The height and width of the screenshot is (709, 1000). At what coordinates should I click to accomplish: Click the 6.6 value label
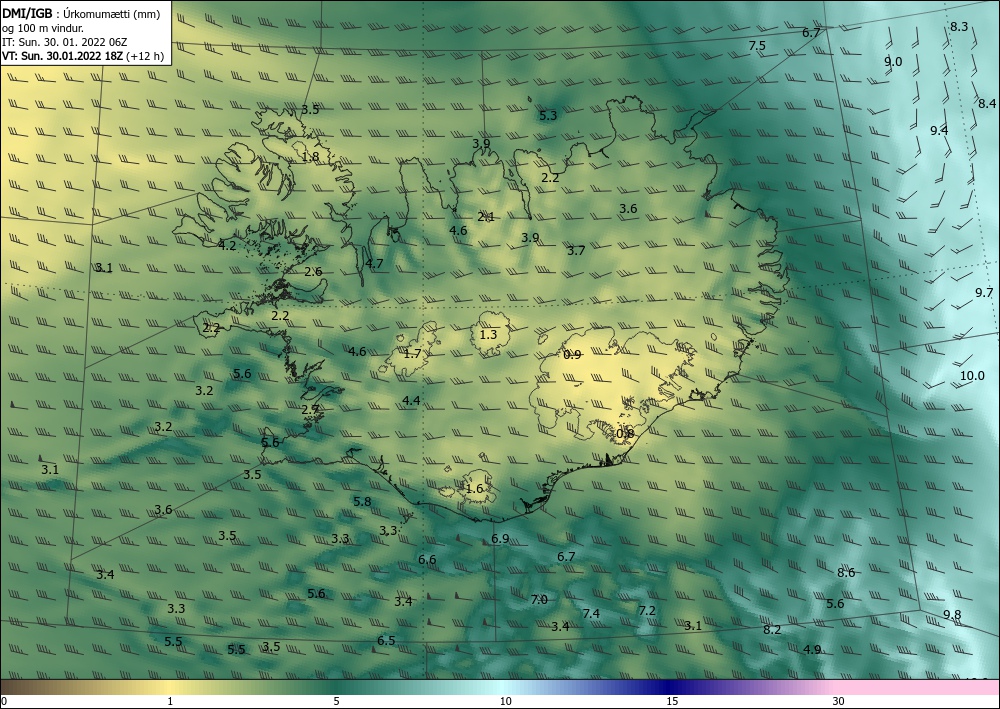point(427,560)
